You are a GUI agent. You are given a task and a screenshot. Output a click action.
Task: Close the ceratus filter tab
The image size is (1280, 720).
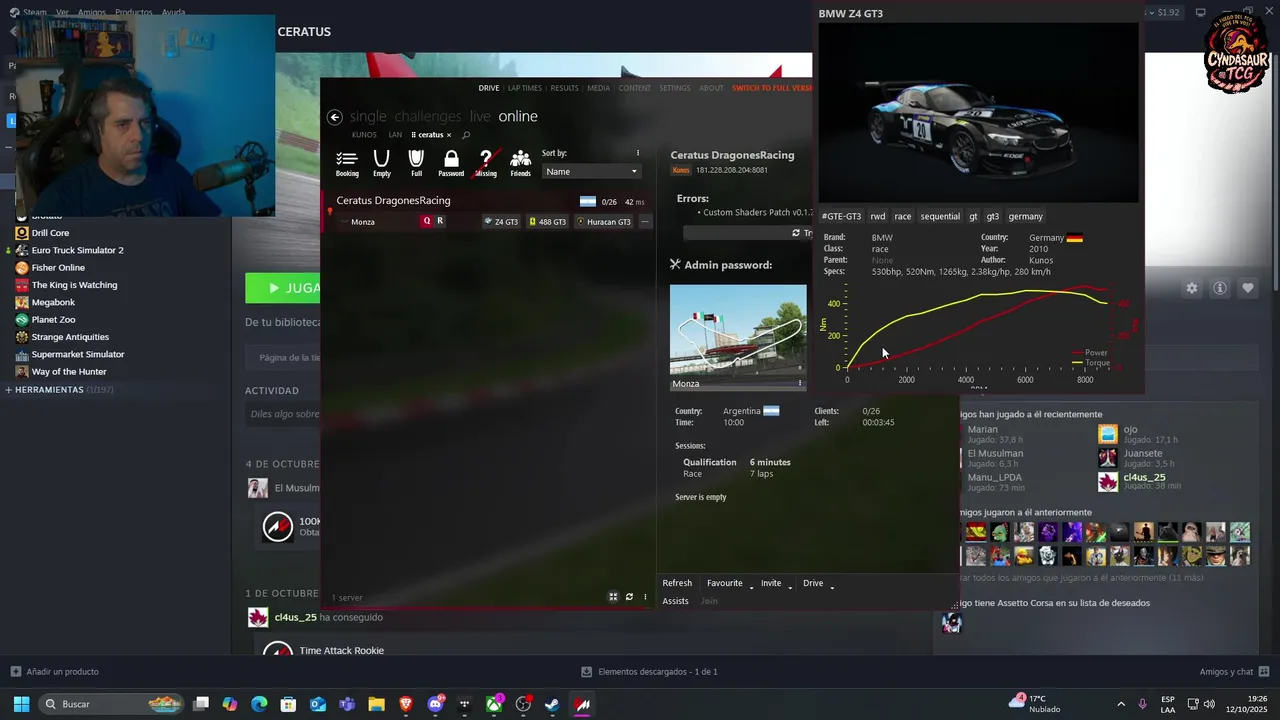(449, 135)
